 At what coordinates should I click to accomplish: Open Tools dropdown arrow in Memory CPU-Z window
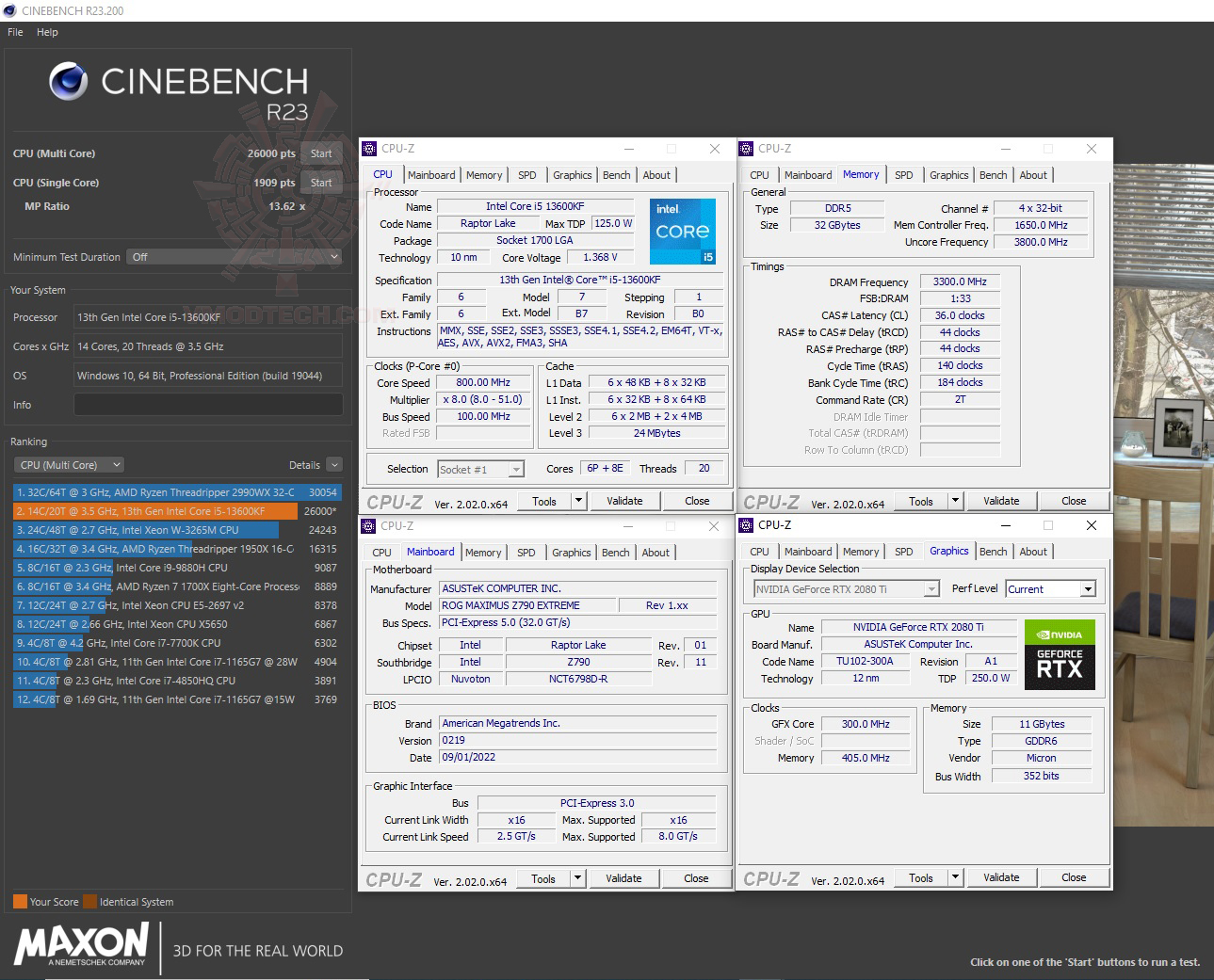tap(956, 501)
